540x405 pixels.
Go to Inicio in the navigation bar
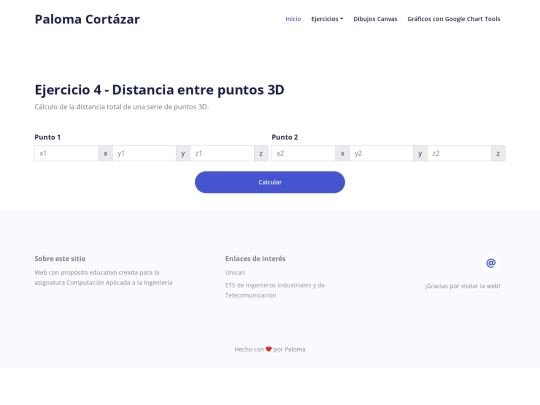coord(293,19)
